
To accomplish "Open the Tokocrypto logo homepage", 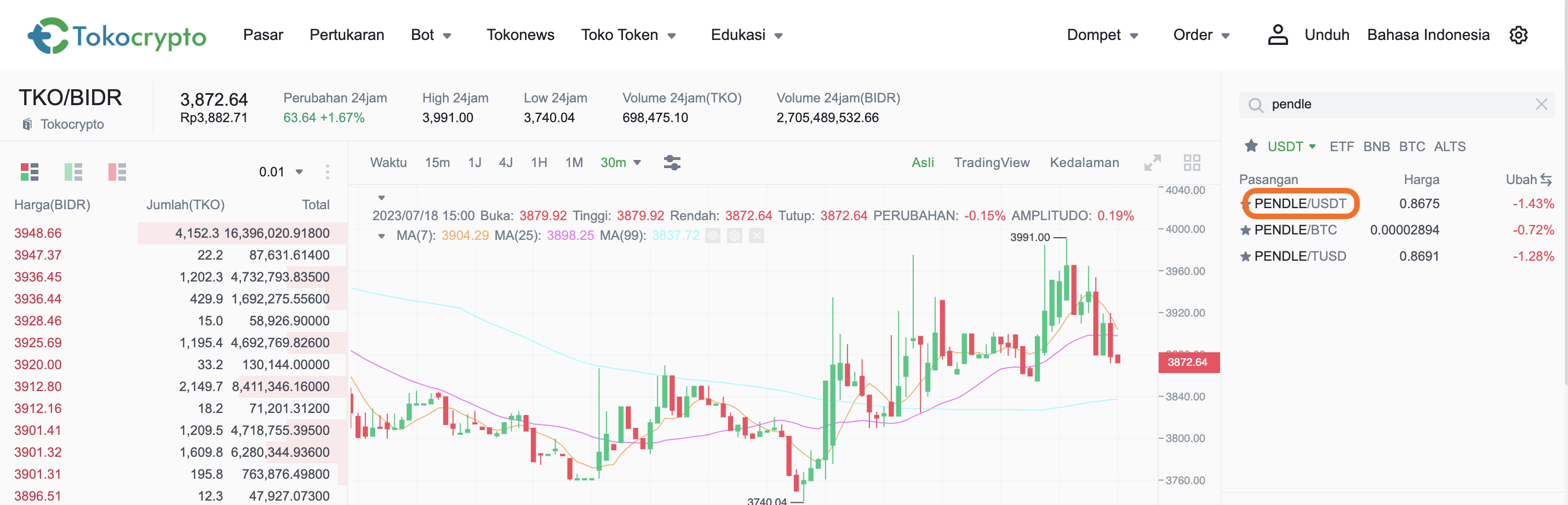I will pyautogui.click(x=117, y=35).
